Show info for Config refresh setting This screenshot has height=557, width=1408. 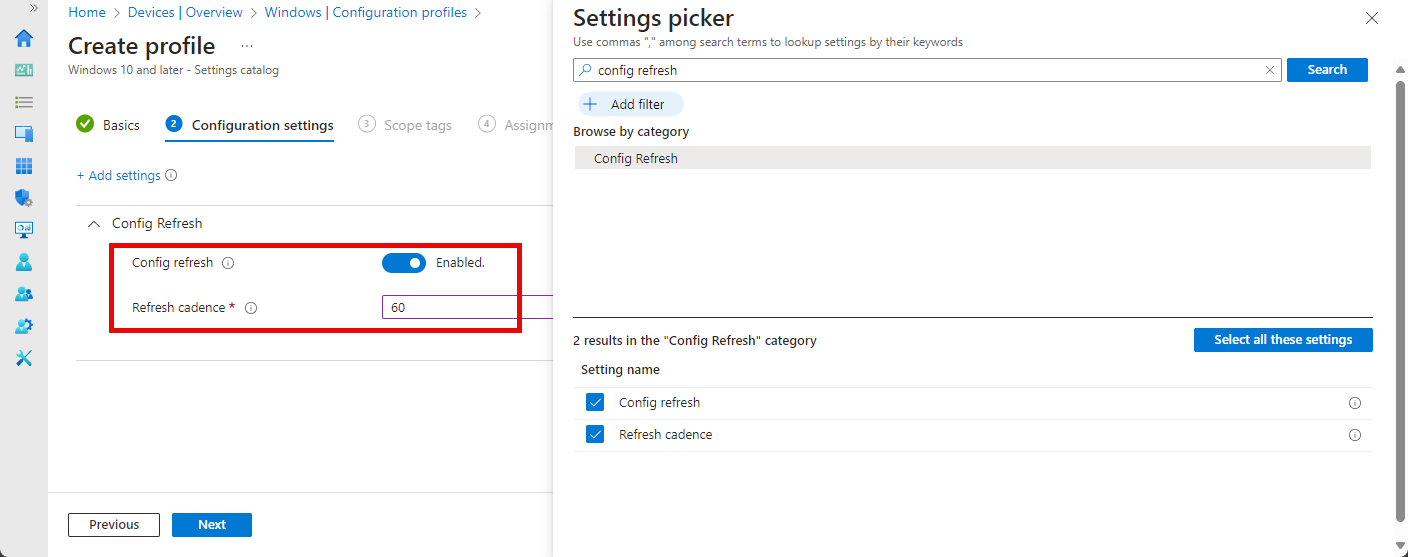coord(228,263)
